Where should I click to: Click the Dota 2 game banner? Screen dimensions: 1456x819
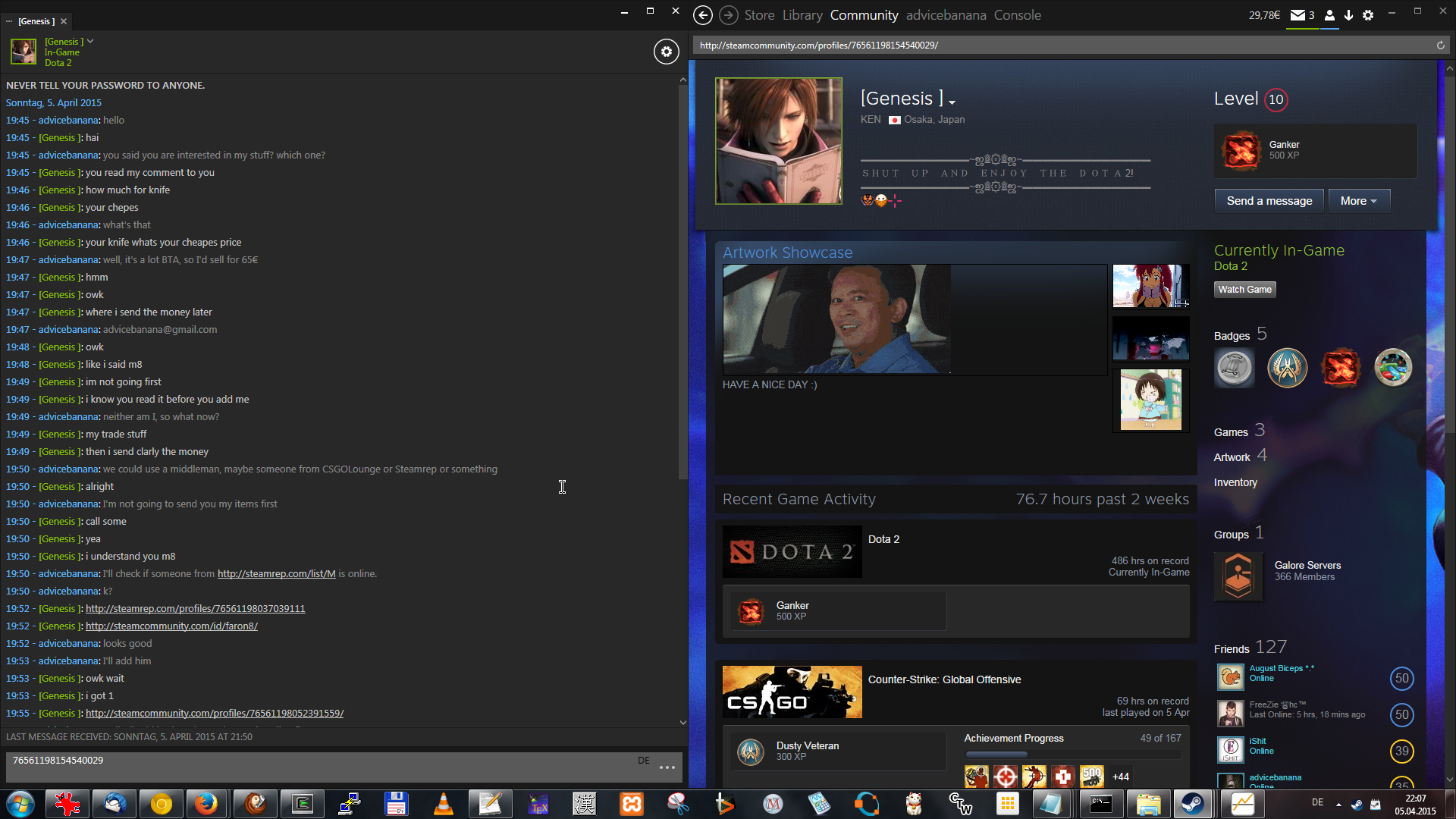coord(792,552)
